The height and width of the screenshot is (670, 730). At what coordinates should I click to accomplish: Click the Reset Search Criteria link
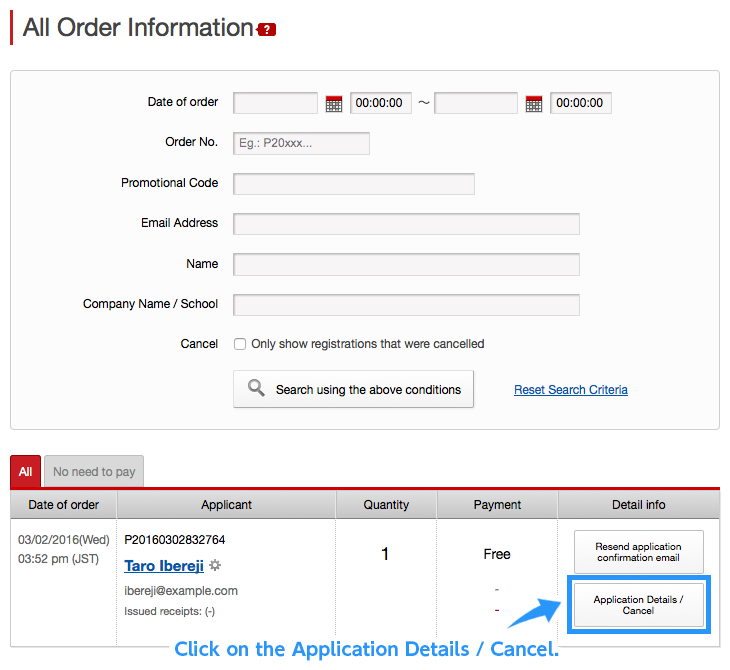coord(571,390)
